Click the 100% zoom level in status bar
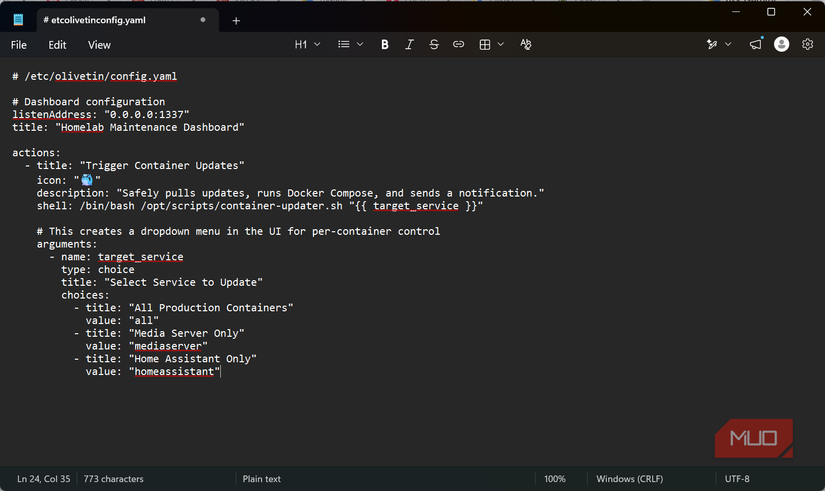 point(555,479)
